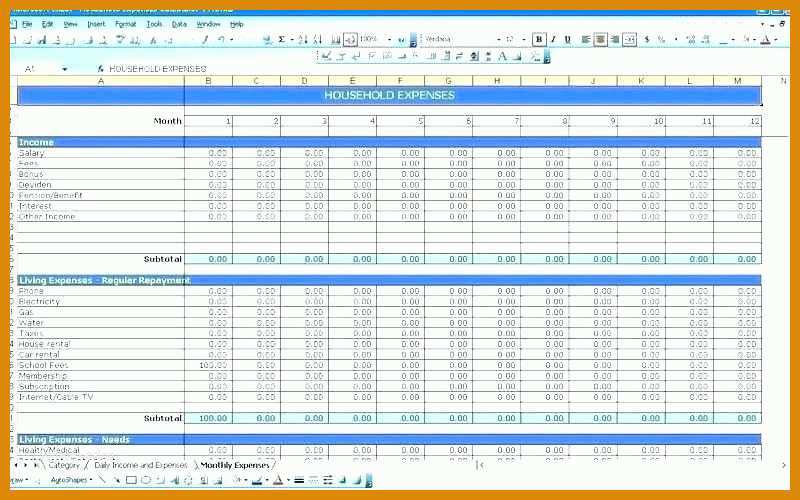Select the Rectangle drawing tool
Image resolution: width=800 pixels, height=500 pixels.
[131, 480]
